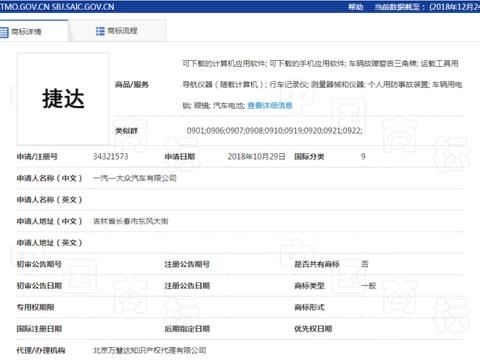Click the 优先权日期 label
This screenshot has height=360, width=480.
click(313, 329)
